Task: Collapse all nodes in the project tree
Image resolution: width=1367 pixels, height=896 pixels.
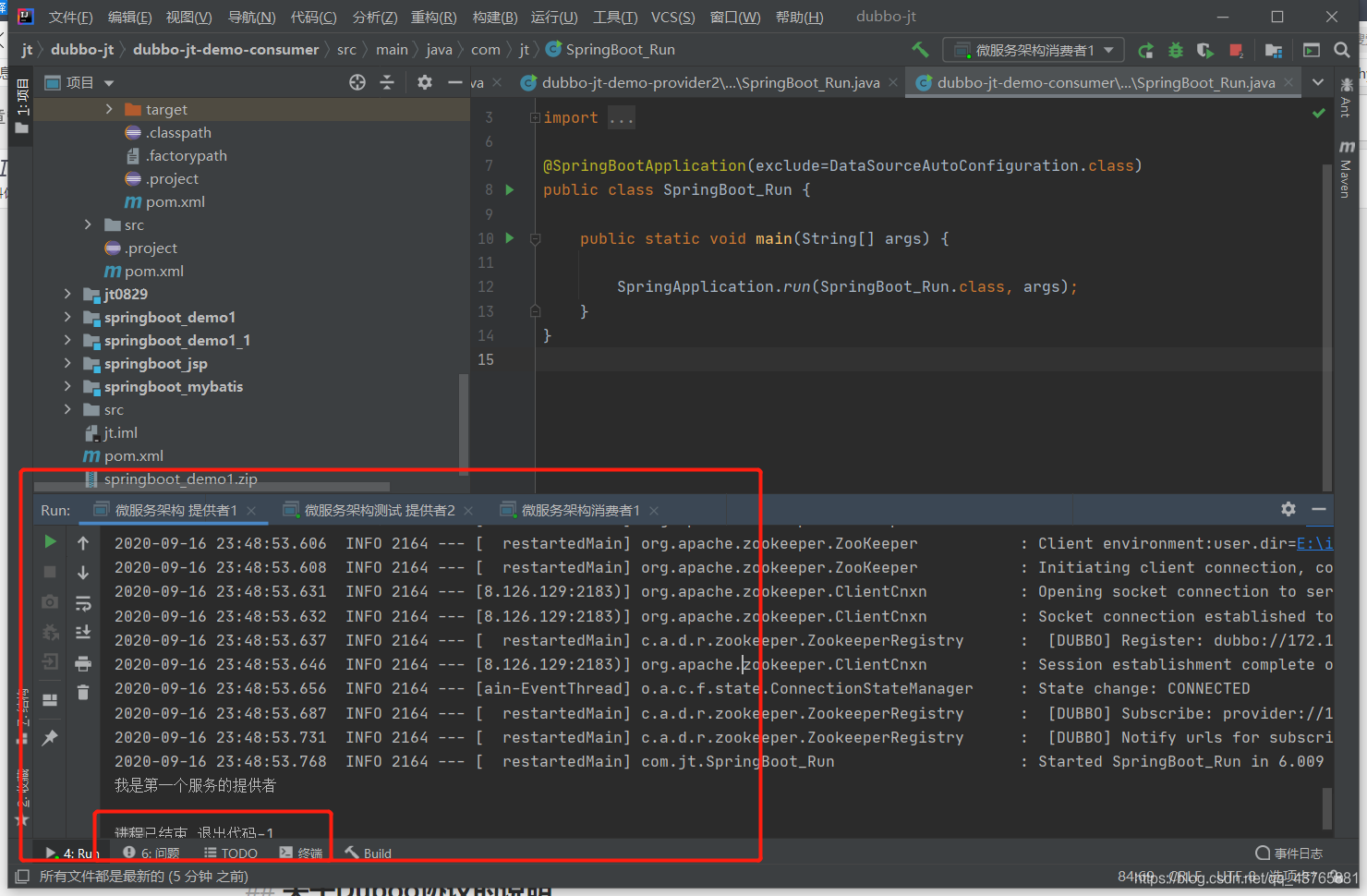Action: tap(387, 82)
